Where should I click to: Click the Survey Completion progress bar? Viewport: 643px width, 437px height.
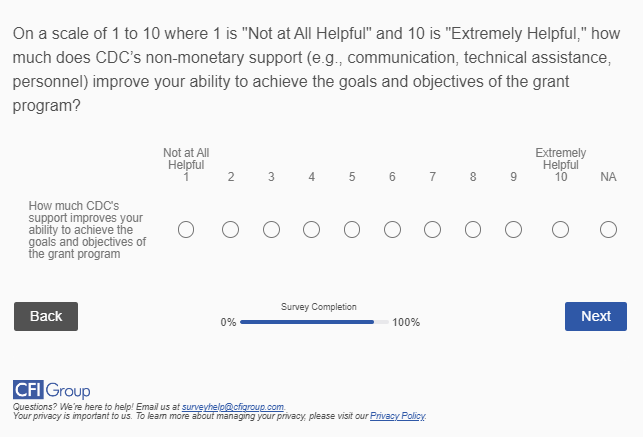click(314, 322)
